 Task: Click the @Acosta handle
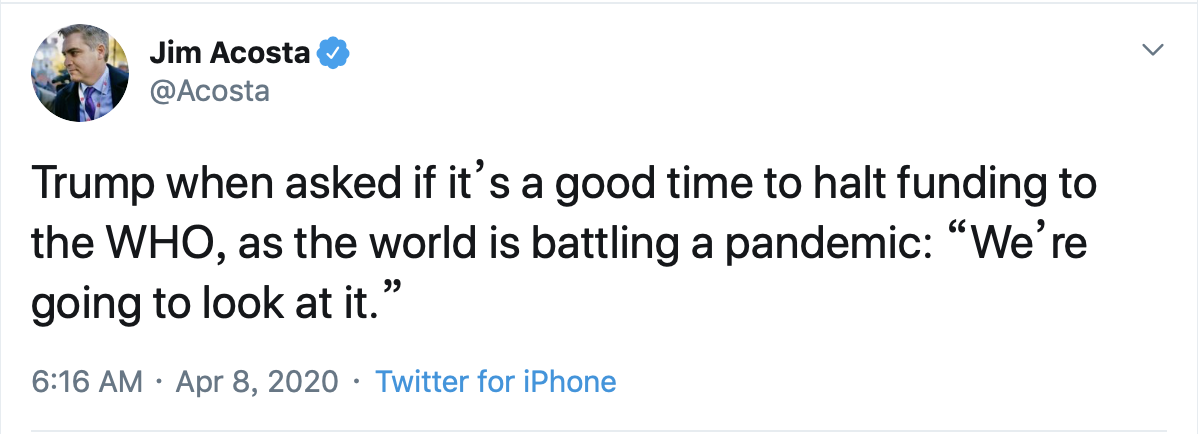(207, 91)
